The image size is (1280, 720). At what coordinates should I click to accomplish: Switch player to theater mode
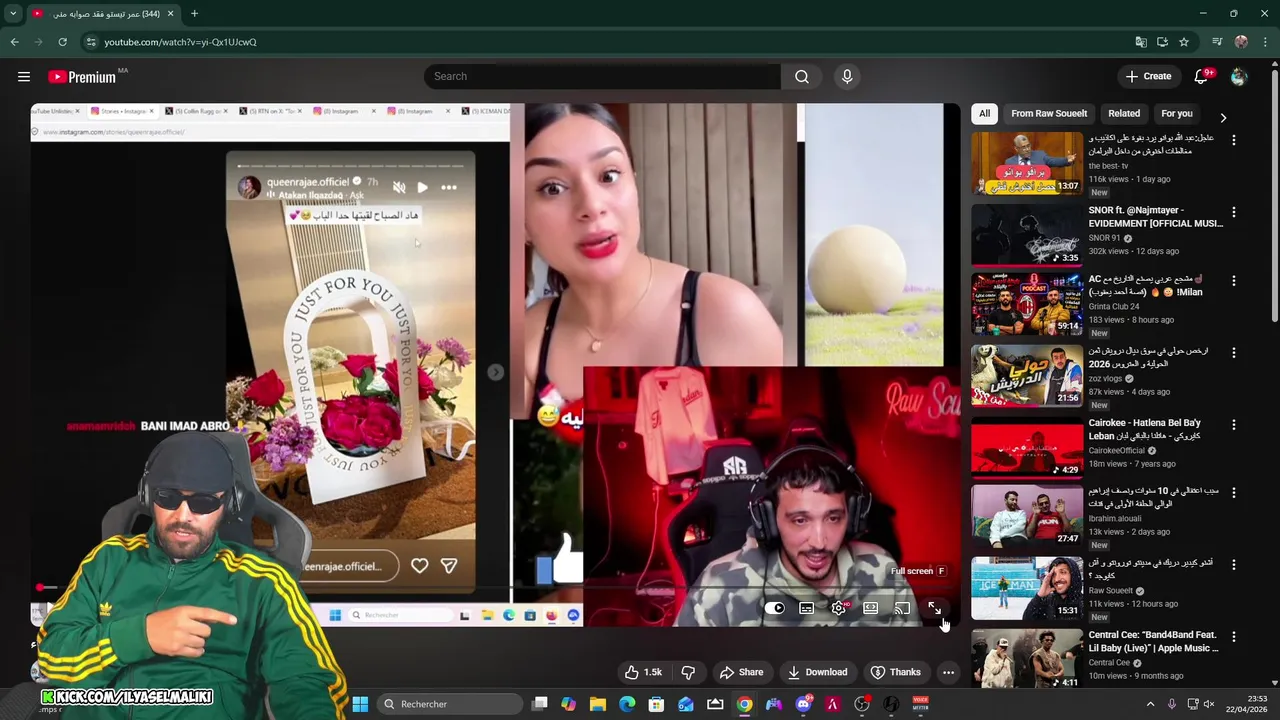[x=870, y=608]
